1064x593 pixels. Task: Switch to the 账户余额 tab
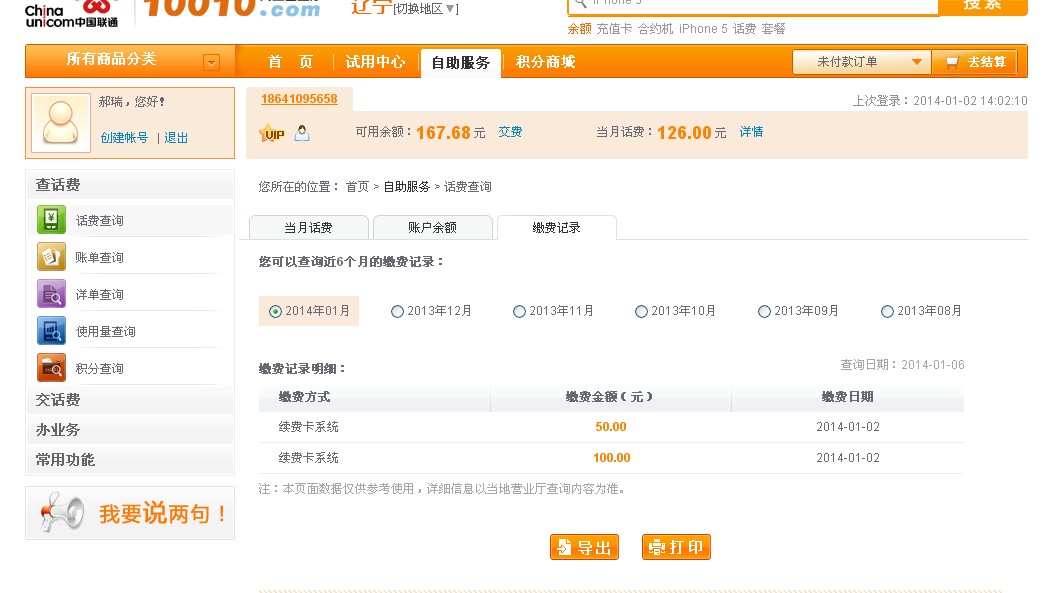(x=432, y=227)
